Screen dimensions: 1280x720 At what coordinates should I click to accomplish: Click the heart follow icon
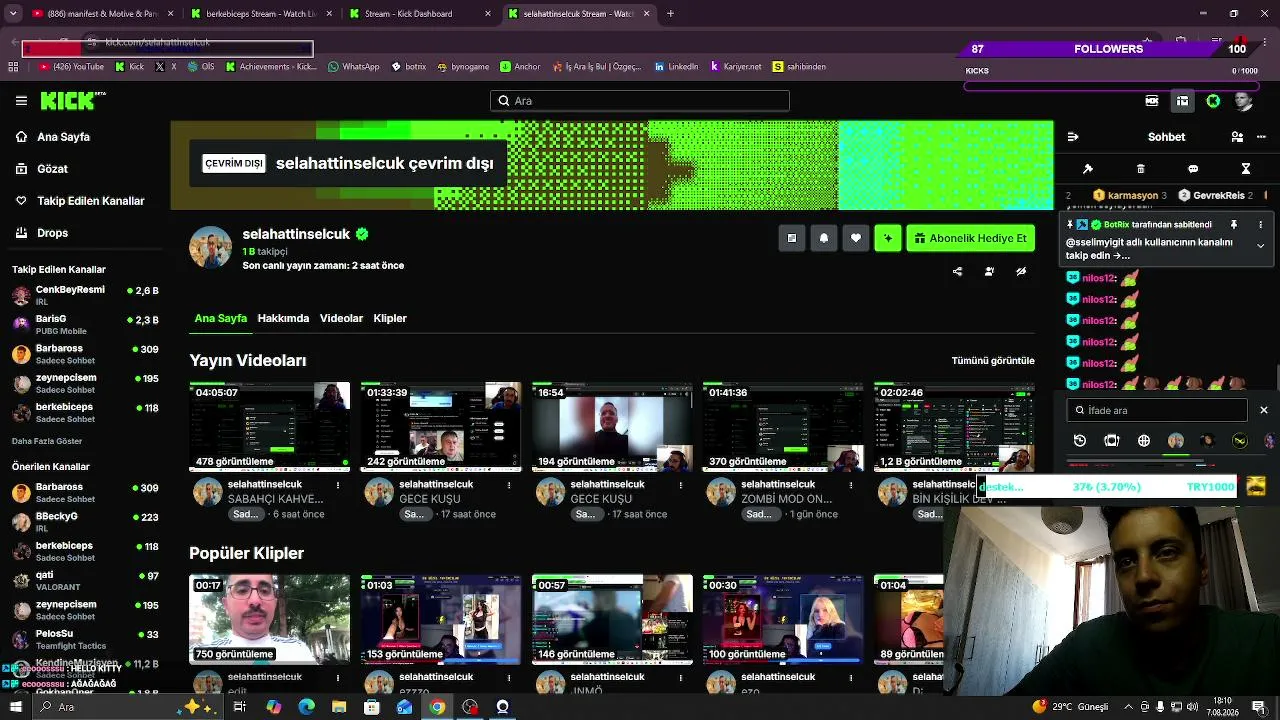tap(856, 238)
